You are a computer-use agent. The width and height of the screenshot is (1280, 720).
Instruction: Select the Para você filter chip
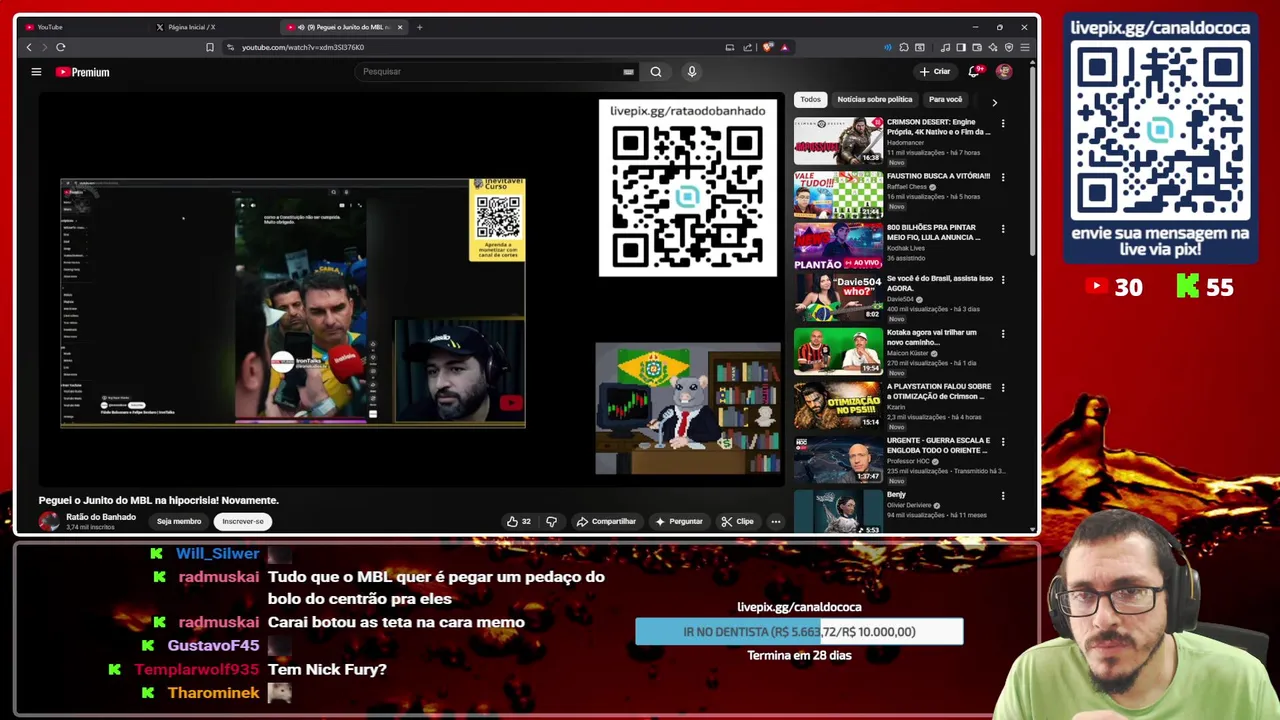tap(945, 100)
